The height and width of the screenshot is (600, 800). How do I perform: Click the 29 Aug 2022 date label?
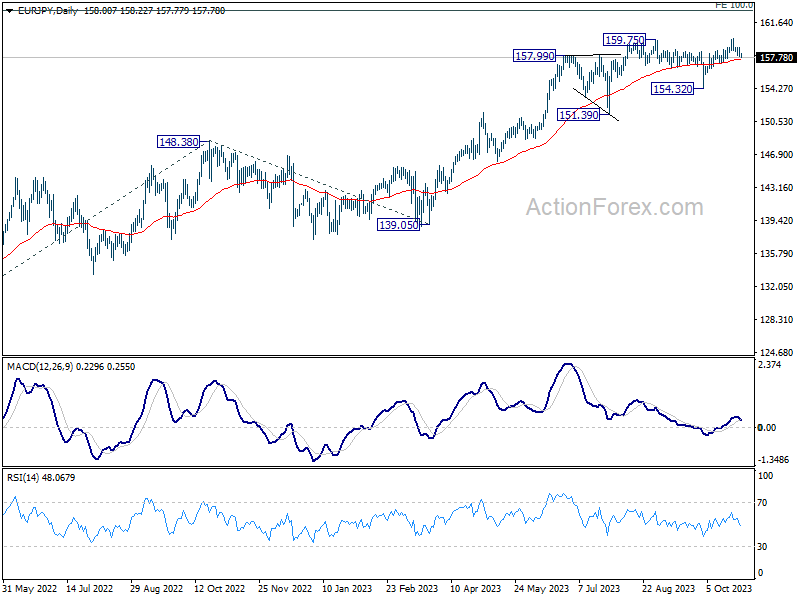[x=156, y=589]
